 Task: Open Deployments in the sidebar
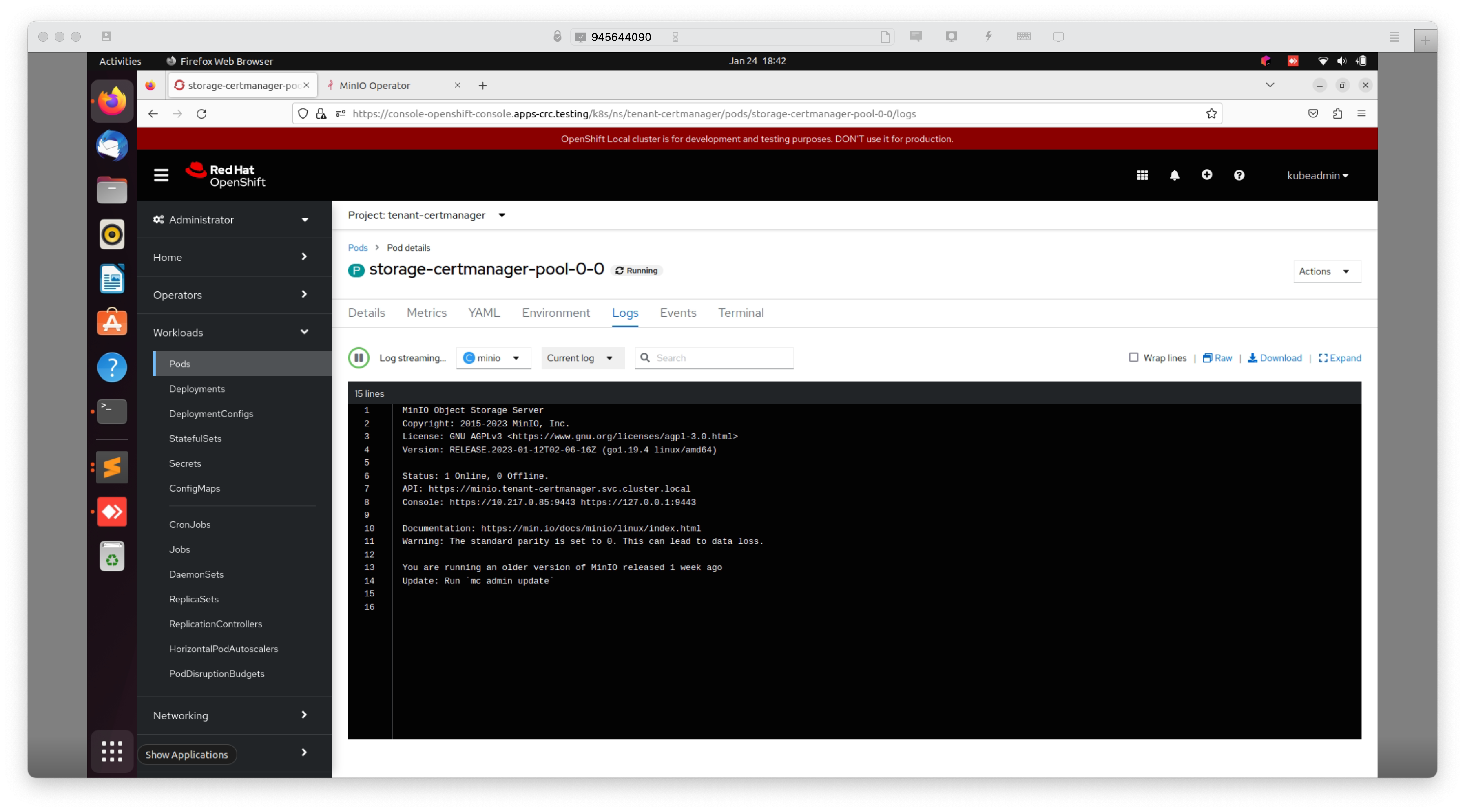[197, 389]
